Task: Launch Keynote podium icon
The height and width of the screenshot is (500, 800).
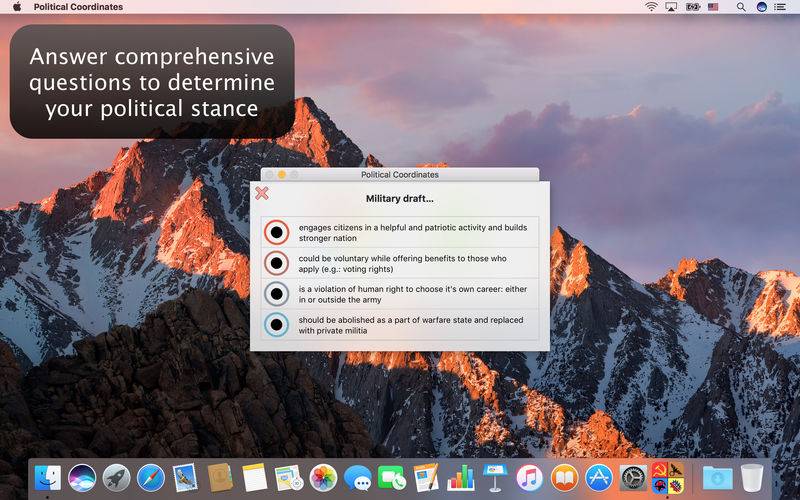Action: coord(495,478)
